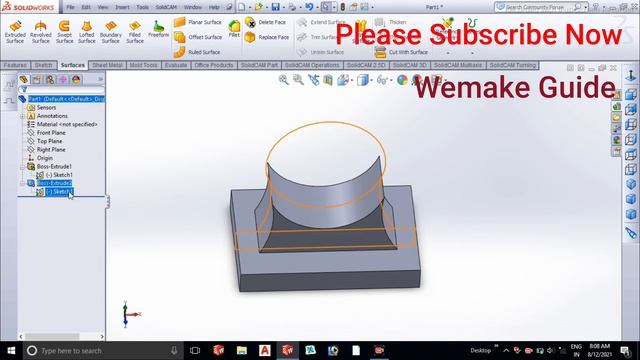Switch to the Evaluate tab

pos(176,65)
